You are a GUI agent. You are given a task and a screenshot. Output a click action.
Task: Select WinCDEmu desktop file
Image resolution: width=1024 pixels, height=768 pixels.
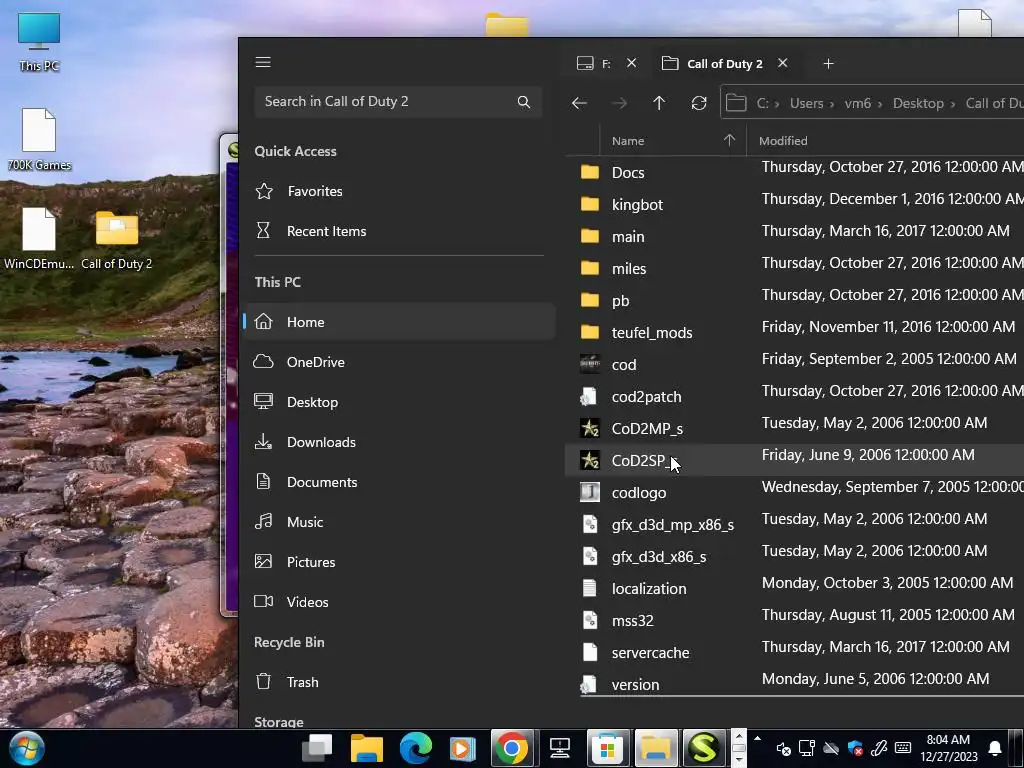39,239
